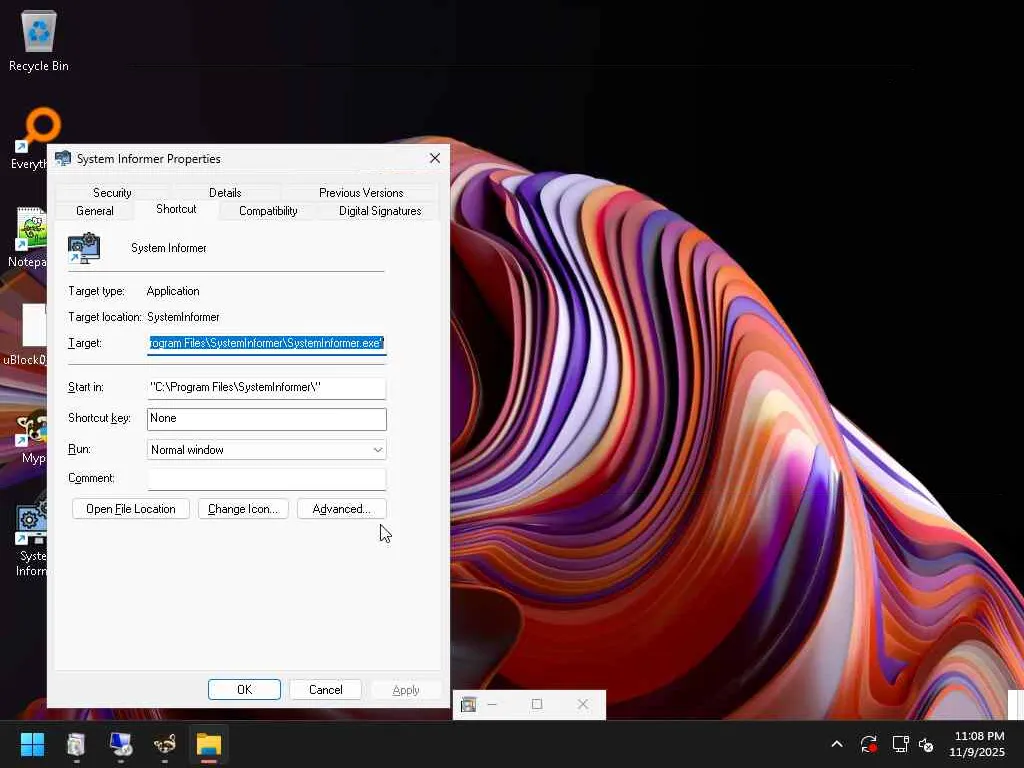Select the uBlock file on desktop
The height and width of the screenshot is (768, 1024).
(x=25, y=334)
